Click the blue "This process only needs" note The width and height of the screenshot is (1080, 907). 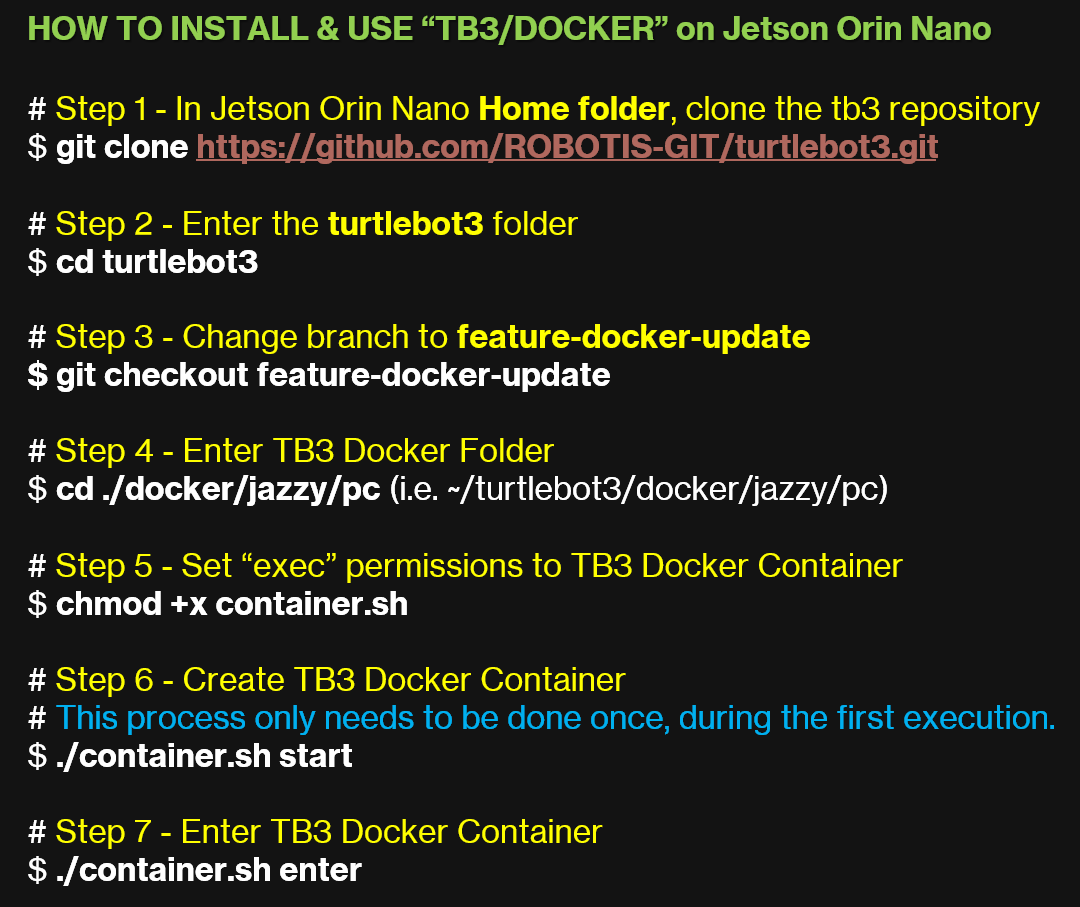tap(555, 718)
